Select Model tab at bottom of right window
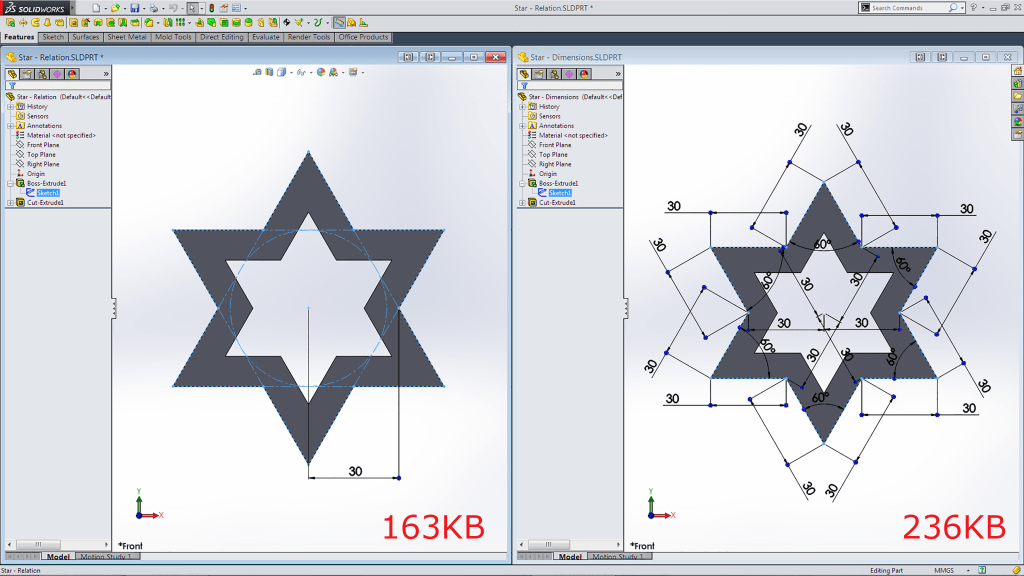This screenshot has width=1024, height=576. (570, 557)
